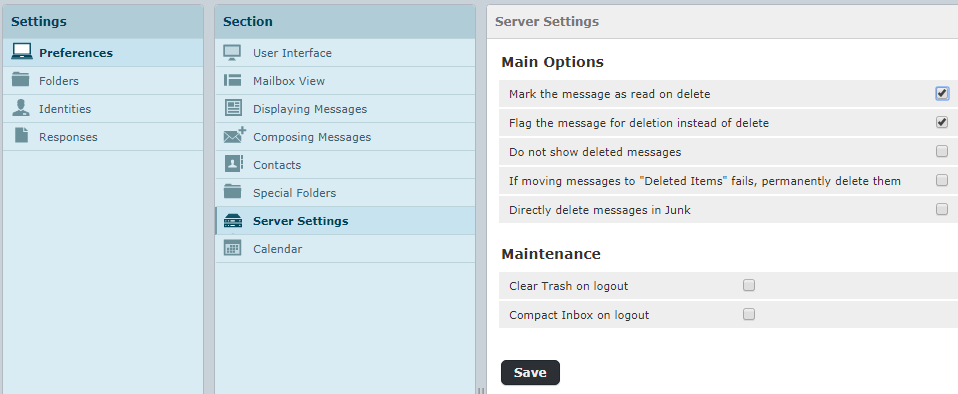This screenshot has height=394, width=958.
Task: Open the Preferences settings tab
Action: (x=103, y=53)
